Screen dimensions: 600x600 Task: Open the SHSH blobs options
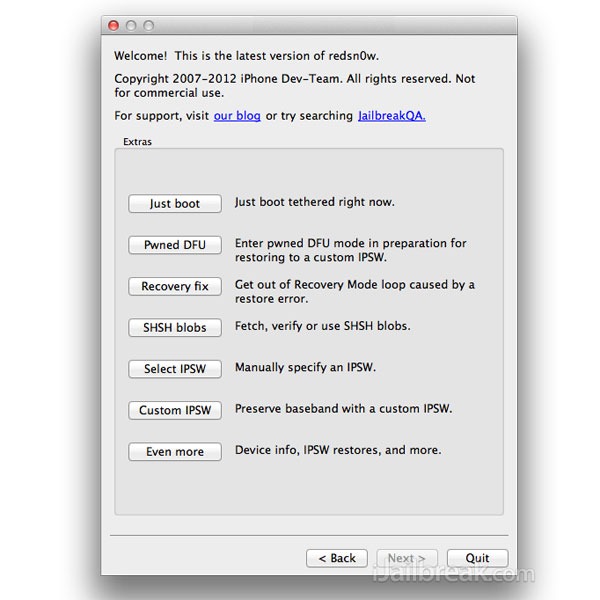175,327
